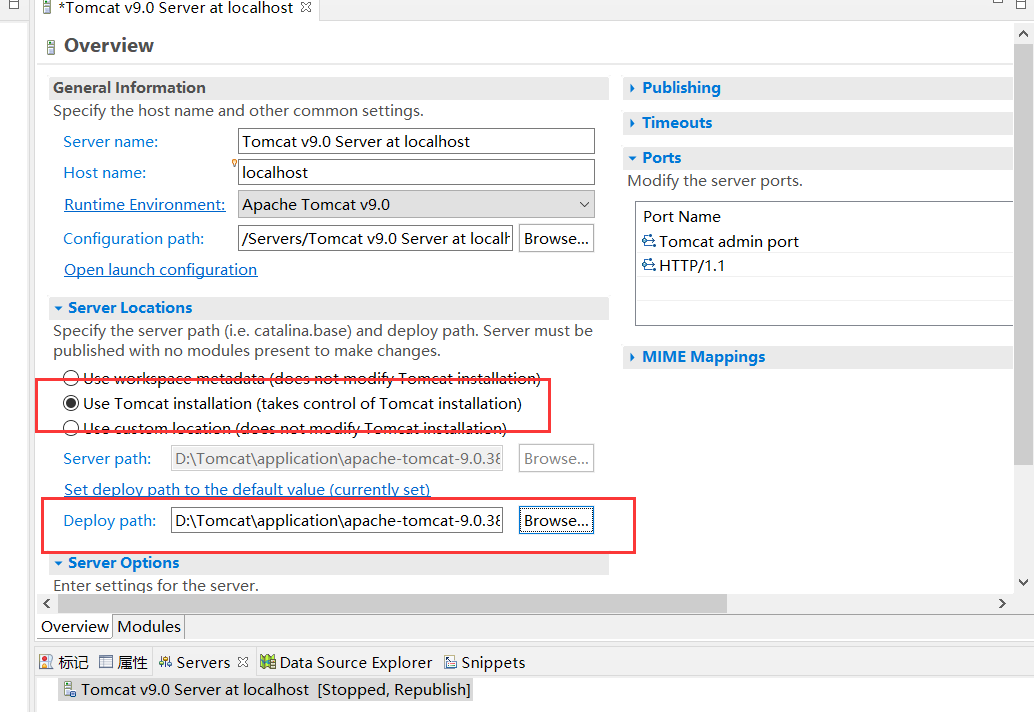Click the vertical scrollbar thumb of the editor
The height and width of the screenshot is (712, 1034).
(x=1023, y=254)
